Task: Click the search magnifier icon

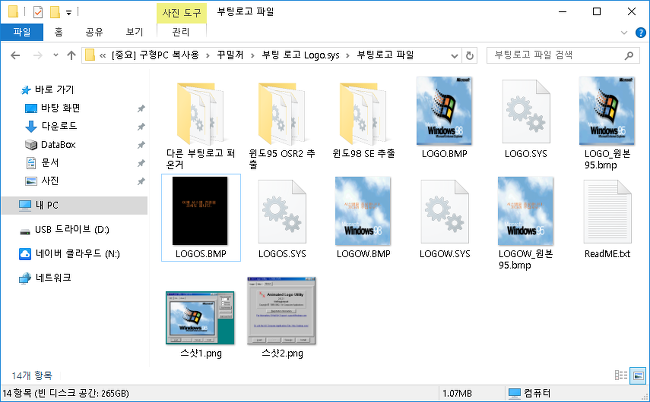Action: tap(629, 56)
